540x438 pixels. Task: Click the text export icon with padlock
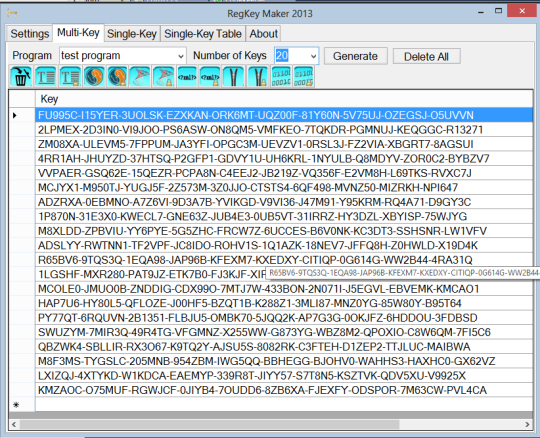click(70, 76)
